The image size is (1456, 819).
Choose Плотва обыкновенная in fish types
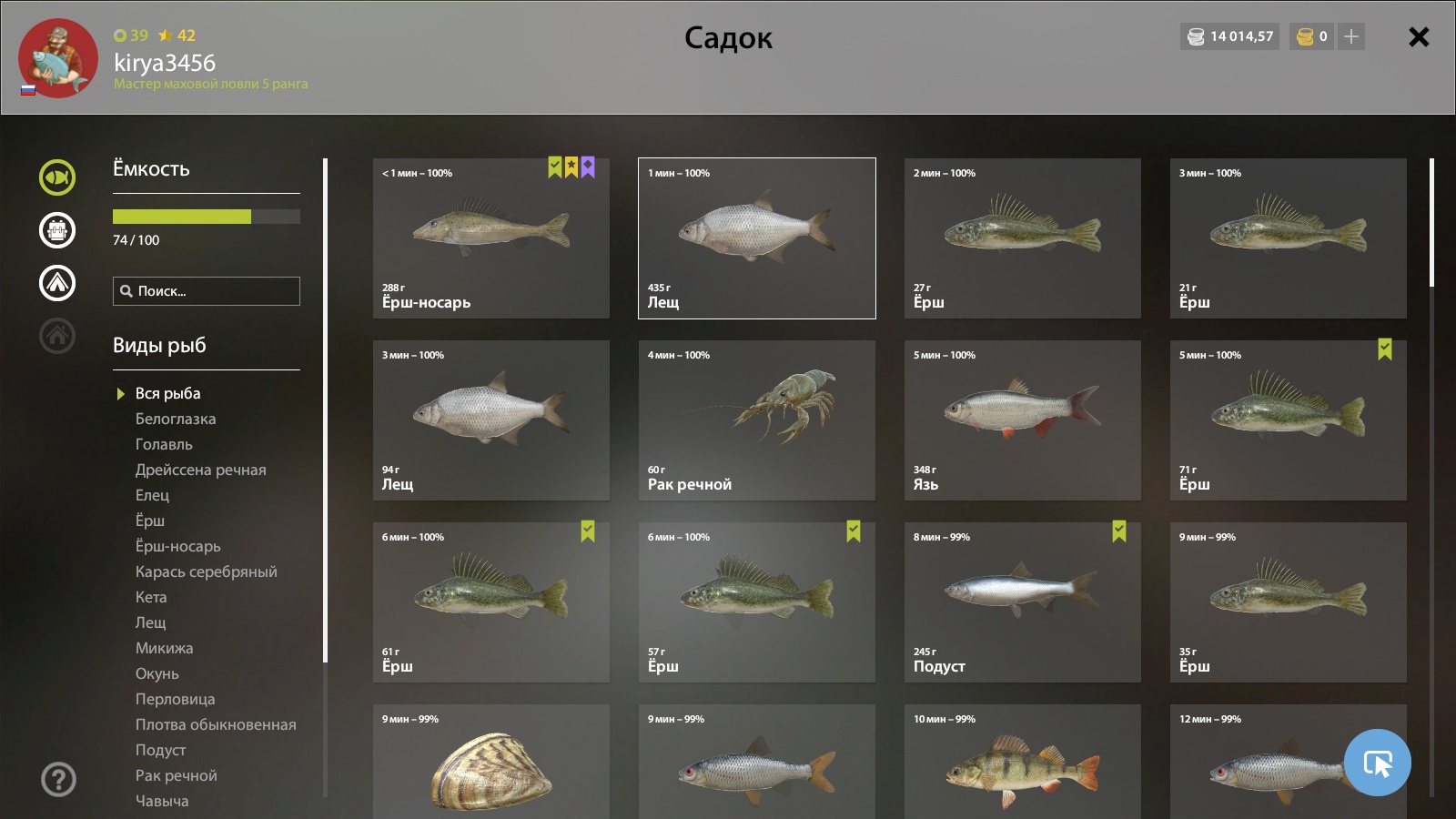(x=216, y=724)
